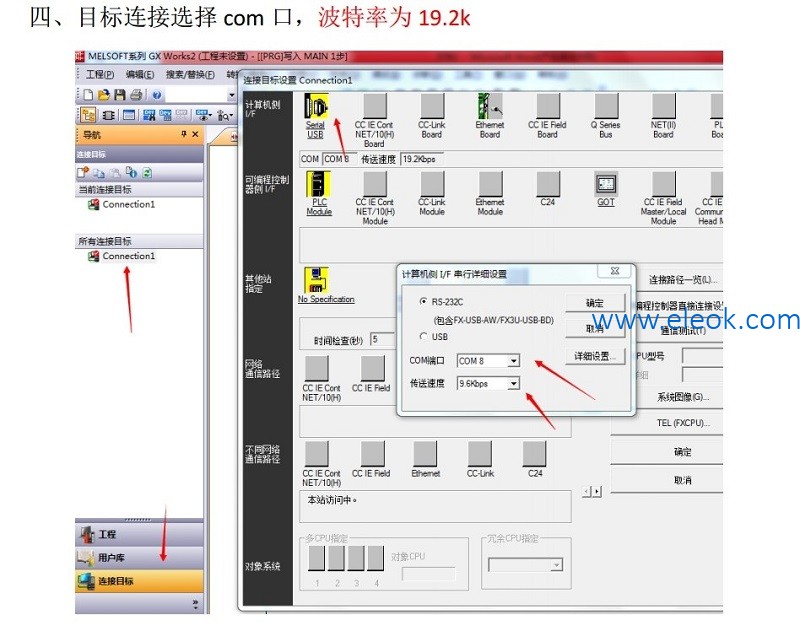Expand the navigation panel chevron at bottom
The width and height of the screenshot is (800, 637).
pos(195,604)
